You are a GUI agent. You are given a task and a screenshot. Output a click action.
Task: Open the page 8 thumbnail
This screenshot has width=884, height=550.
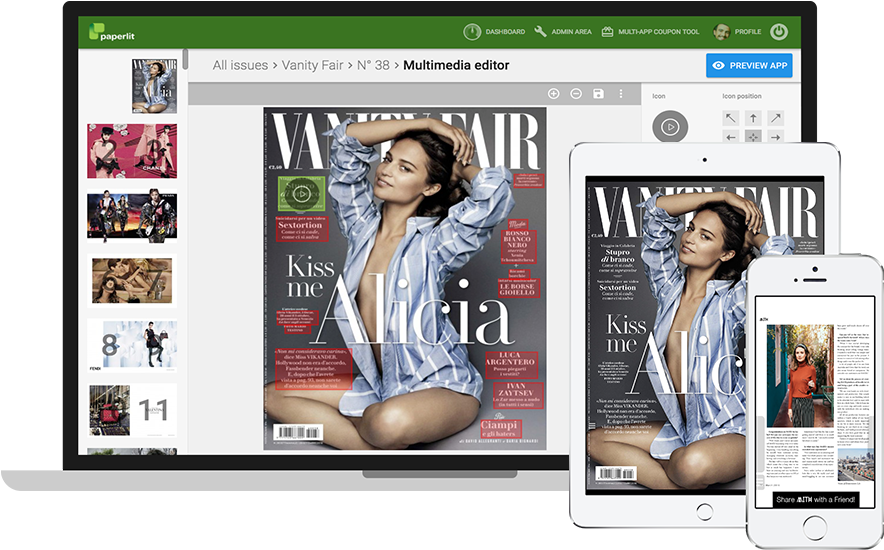click(132, 345)
